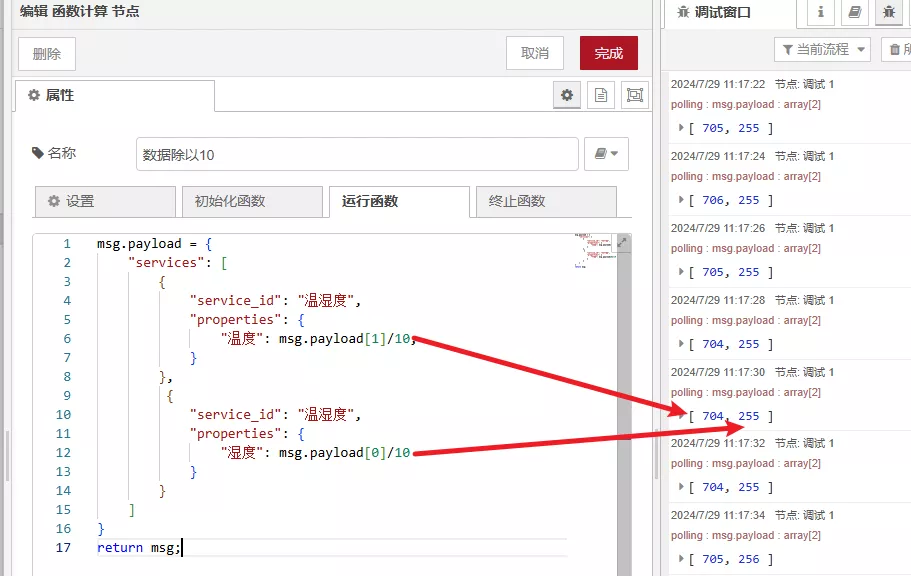Screen dimensions: 911x576
Task: Open the info sidebar tab icon
Action: [x=821, y=13]
